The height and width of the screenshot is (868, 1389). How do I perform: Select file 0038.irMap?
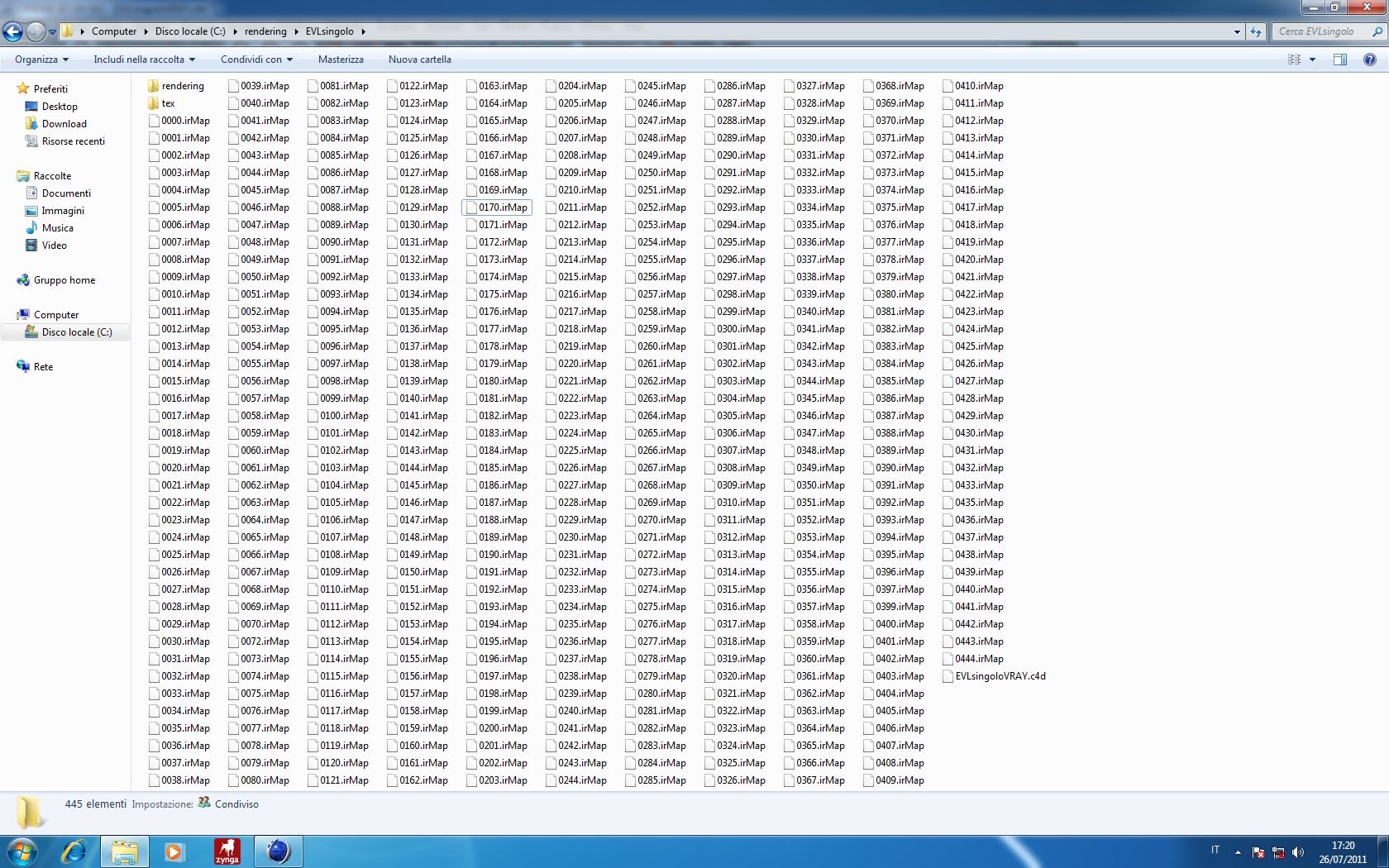coord(179,780)
